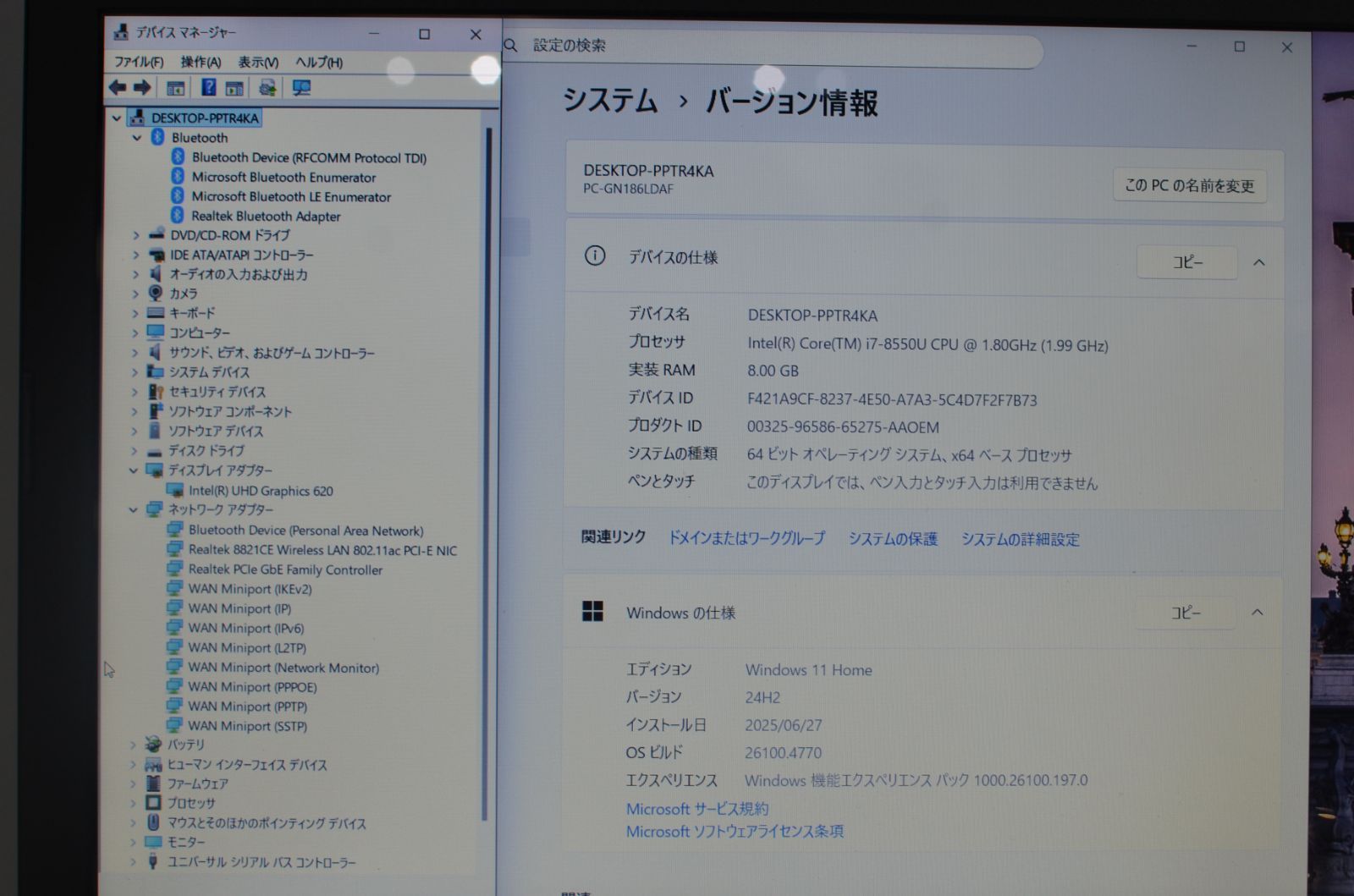Copy Windows specifications with コピー button
The width and height of the screenshot is (1354, 896).
1186,613
